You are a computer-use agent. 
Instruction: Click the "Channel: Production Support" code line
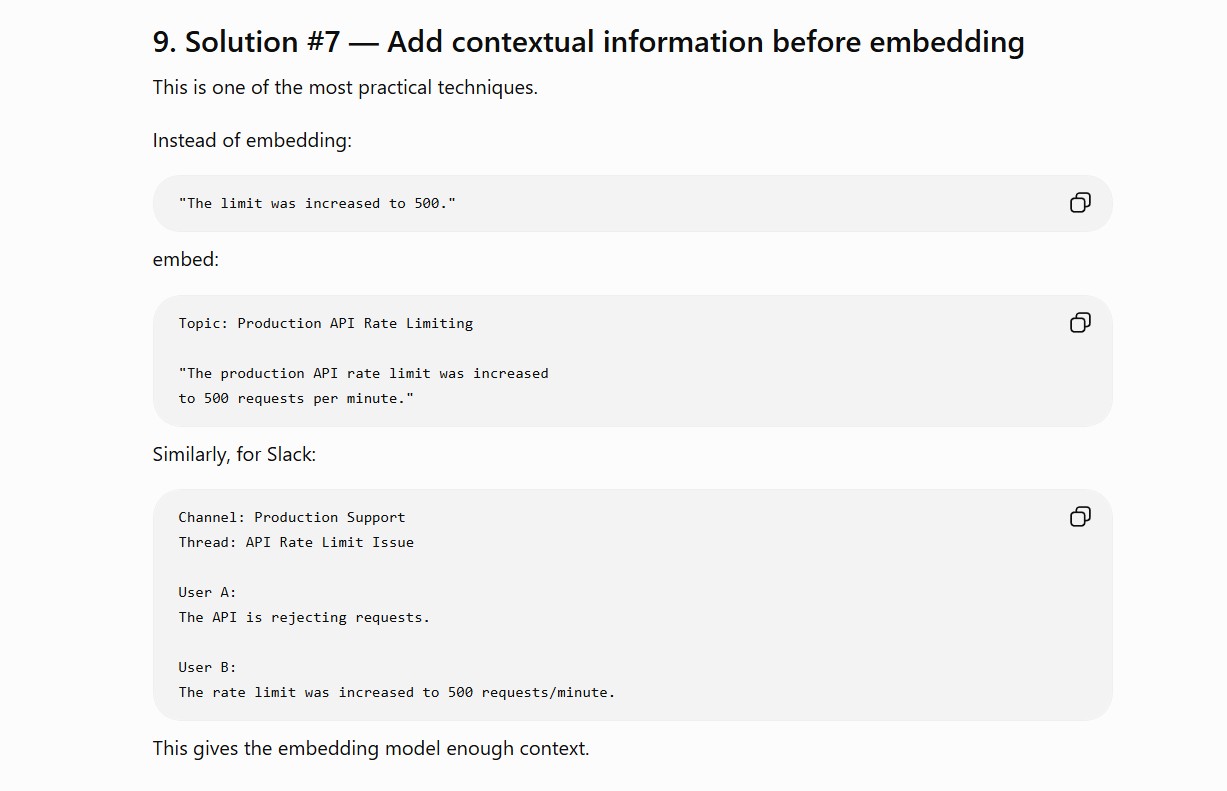(292, 517)
